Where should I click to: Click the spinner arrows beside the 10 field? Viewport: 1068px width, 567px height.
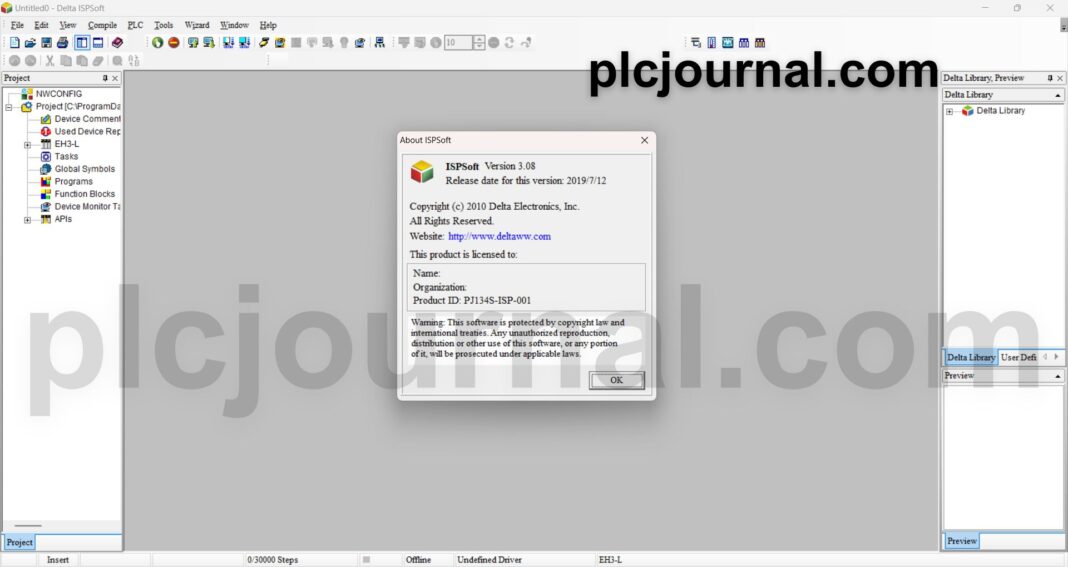click(479, 43)
